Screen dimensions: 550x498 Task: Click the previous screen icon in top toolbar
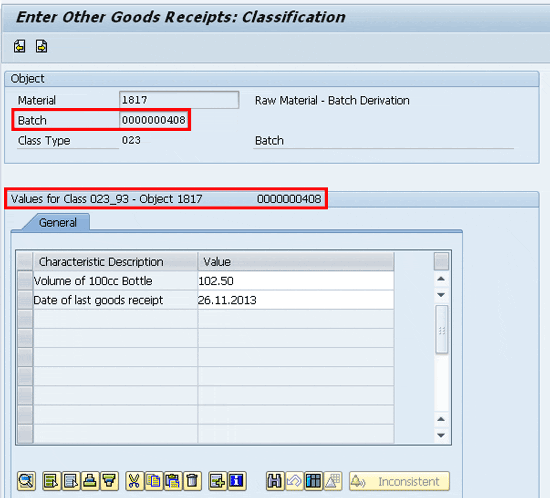20,46
